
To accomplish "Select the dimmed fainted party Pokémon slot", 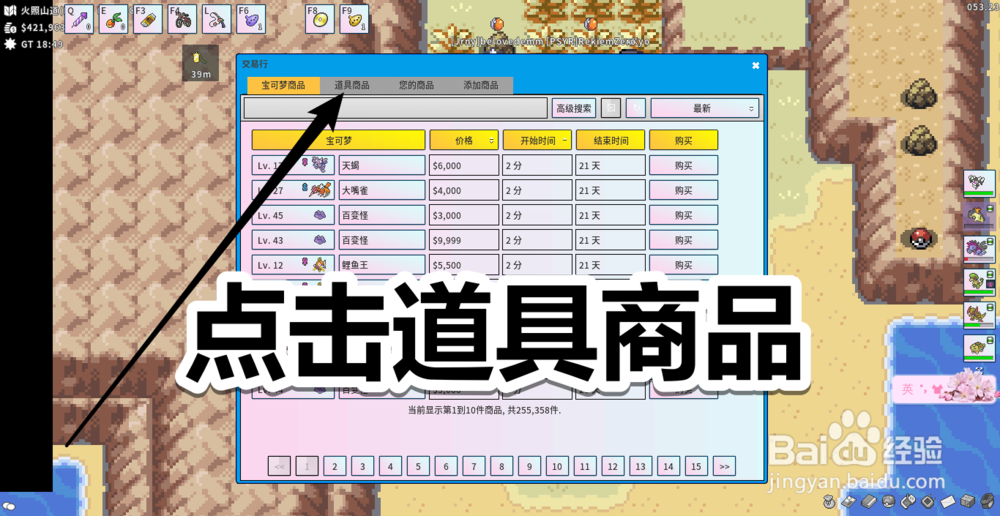I will tap(979, 216).
